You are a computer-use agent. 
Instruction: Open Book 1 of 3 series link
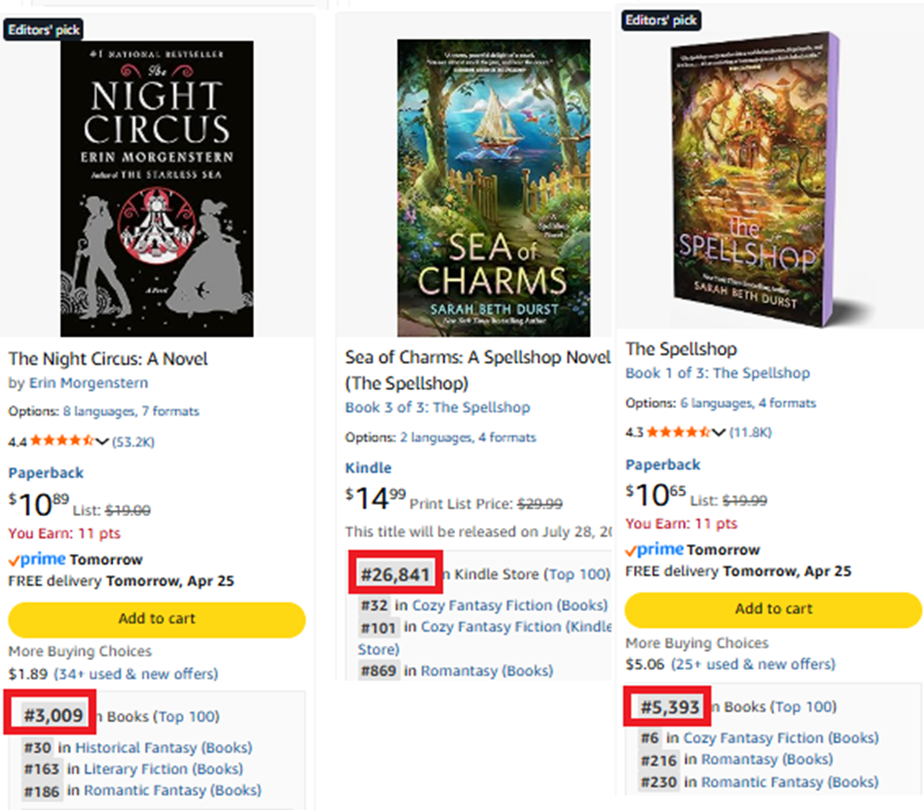[x=717, y=373]
